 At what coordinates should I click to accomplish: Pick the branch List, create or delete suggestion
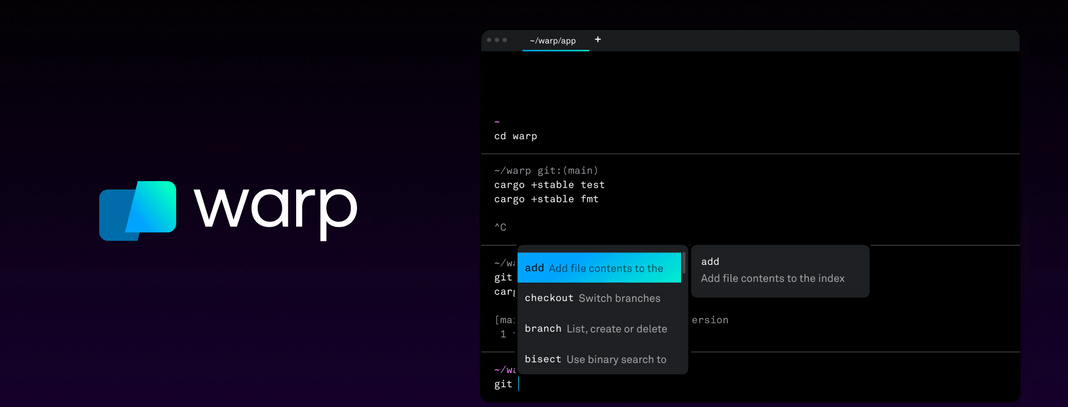pos(599,329)
